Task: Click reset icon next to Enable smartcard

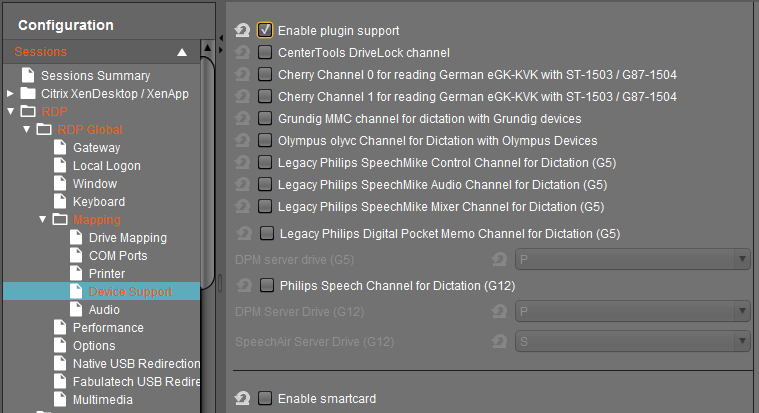Action: tap(242, 399)
